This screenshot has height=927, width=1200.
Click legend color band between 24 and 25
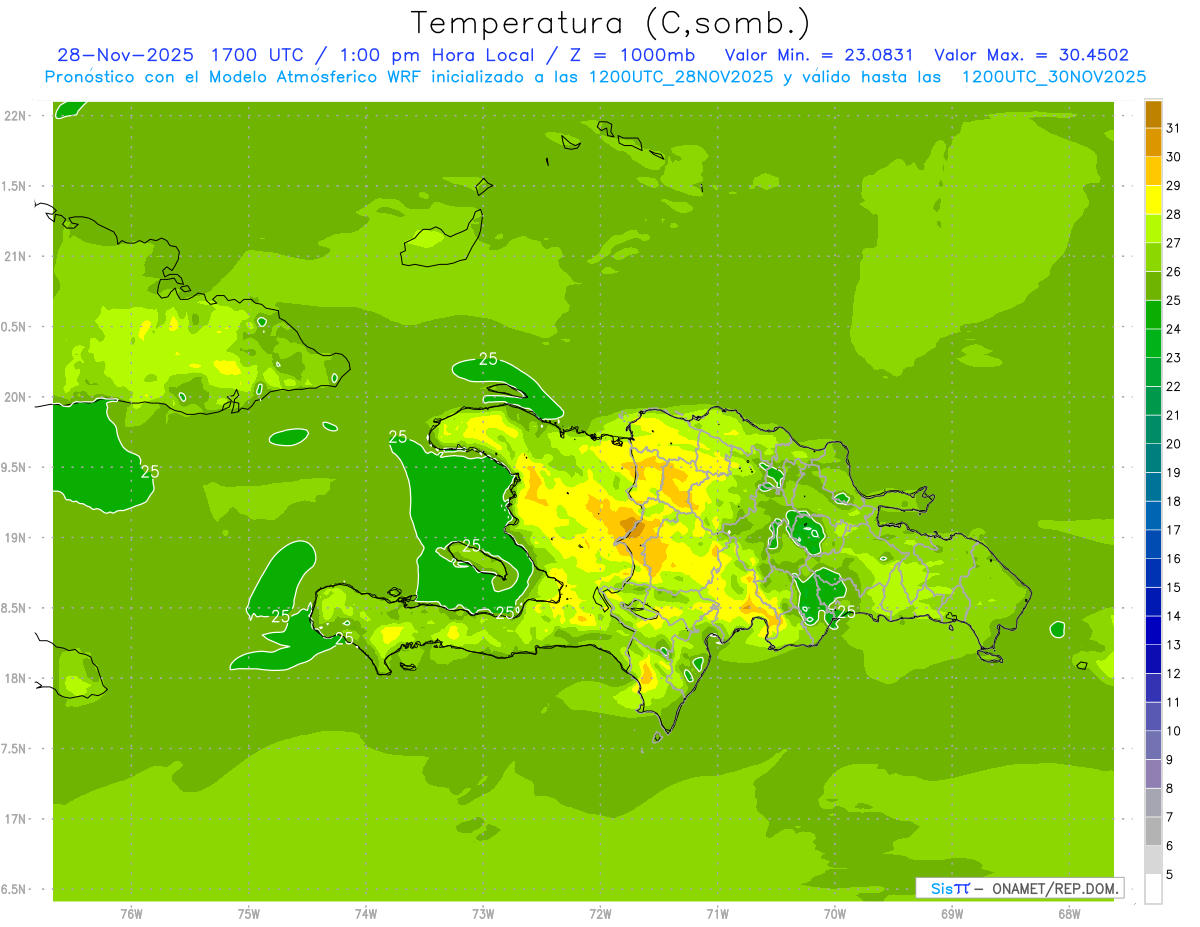[x=1153, y=315]
